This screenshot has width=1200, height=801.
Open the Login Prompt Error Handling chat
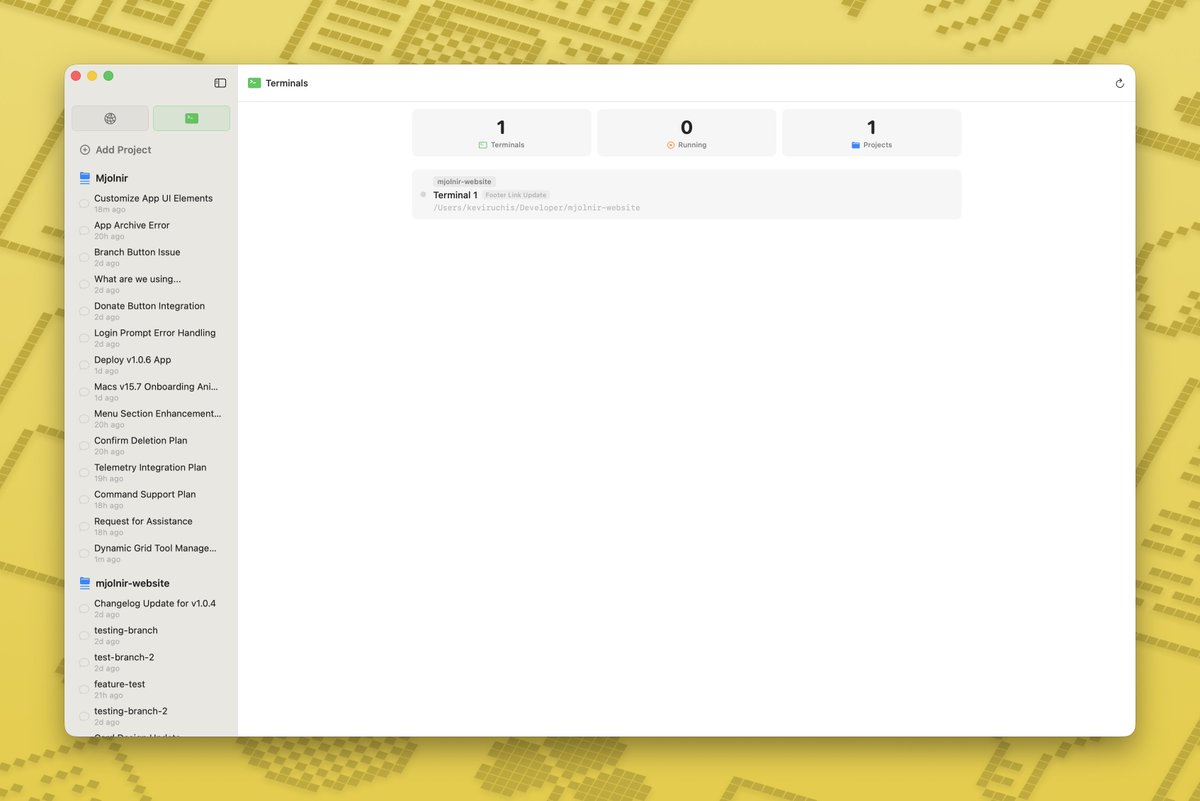(x=153, y=338)
